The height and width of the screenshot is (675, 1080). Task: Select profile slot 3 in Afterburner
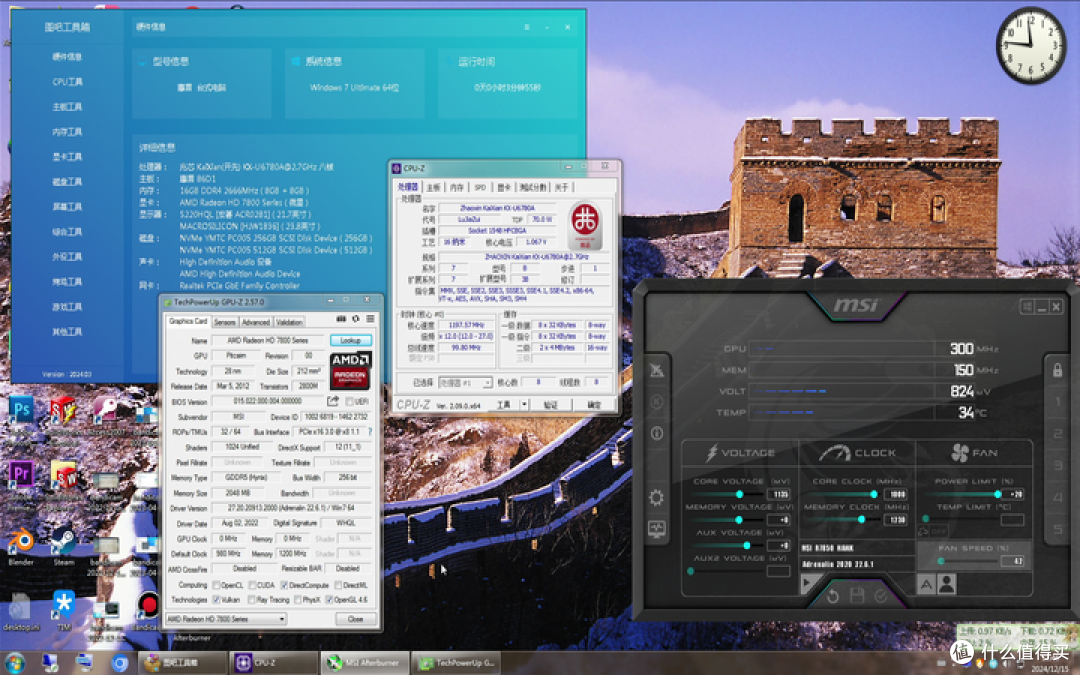[1058, 465]
